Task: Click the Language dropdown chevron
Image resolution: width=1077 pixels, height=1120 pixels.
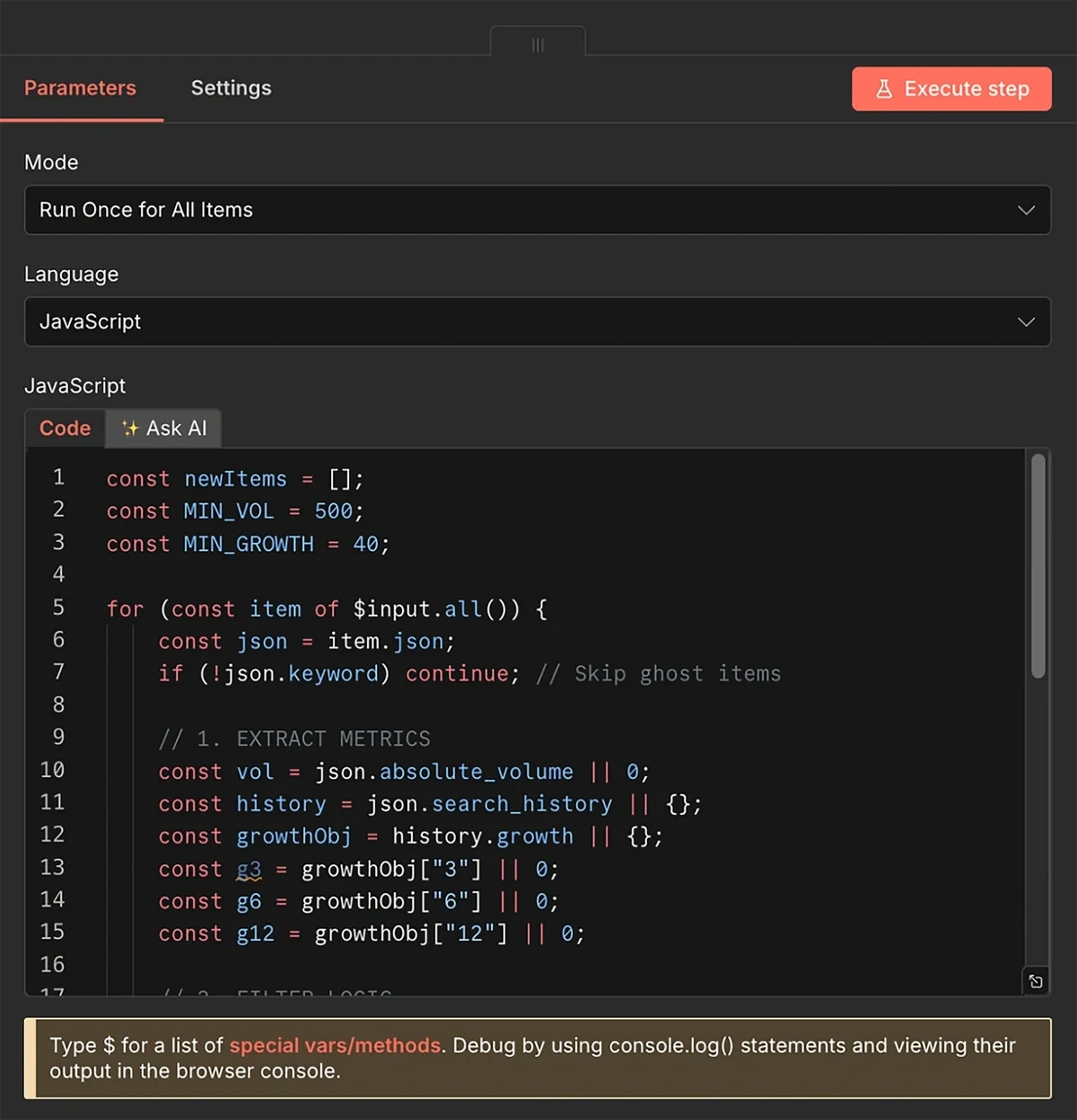Action: [x=1026, y=321]
